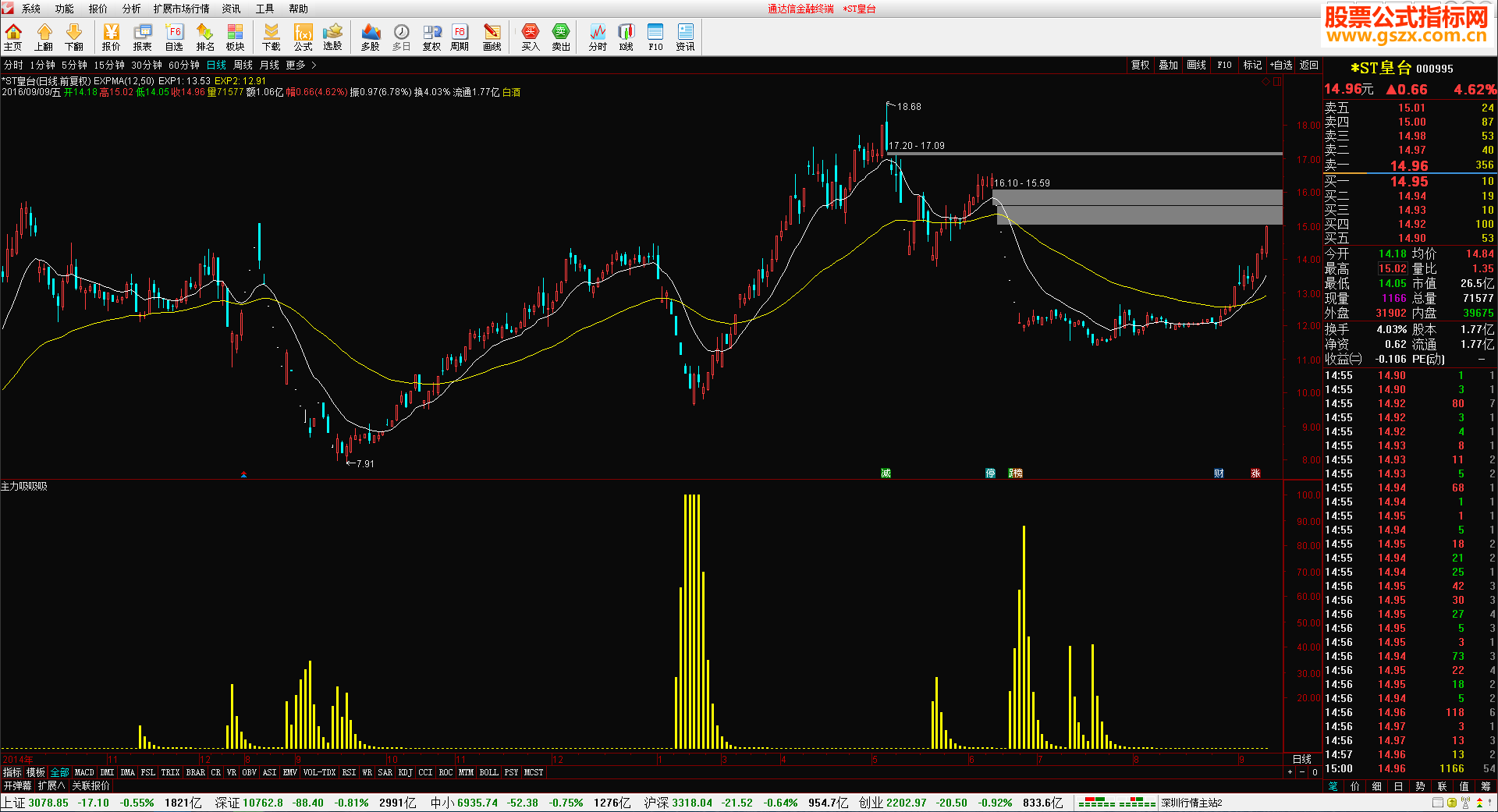Click the +自选 add-to-watchlist button

tap(1281, 66)
